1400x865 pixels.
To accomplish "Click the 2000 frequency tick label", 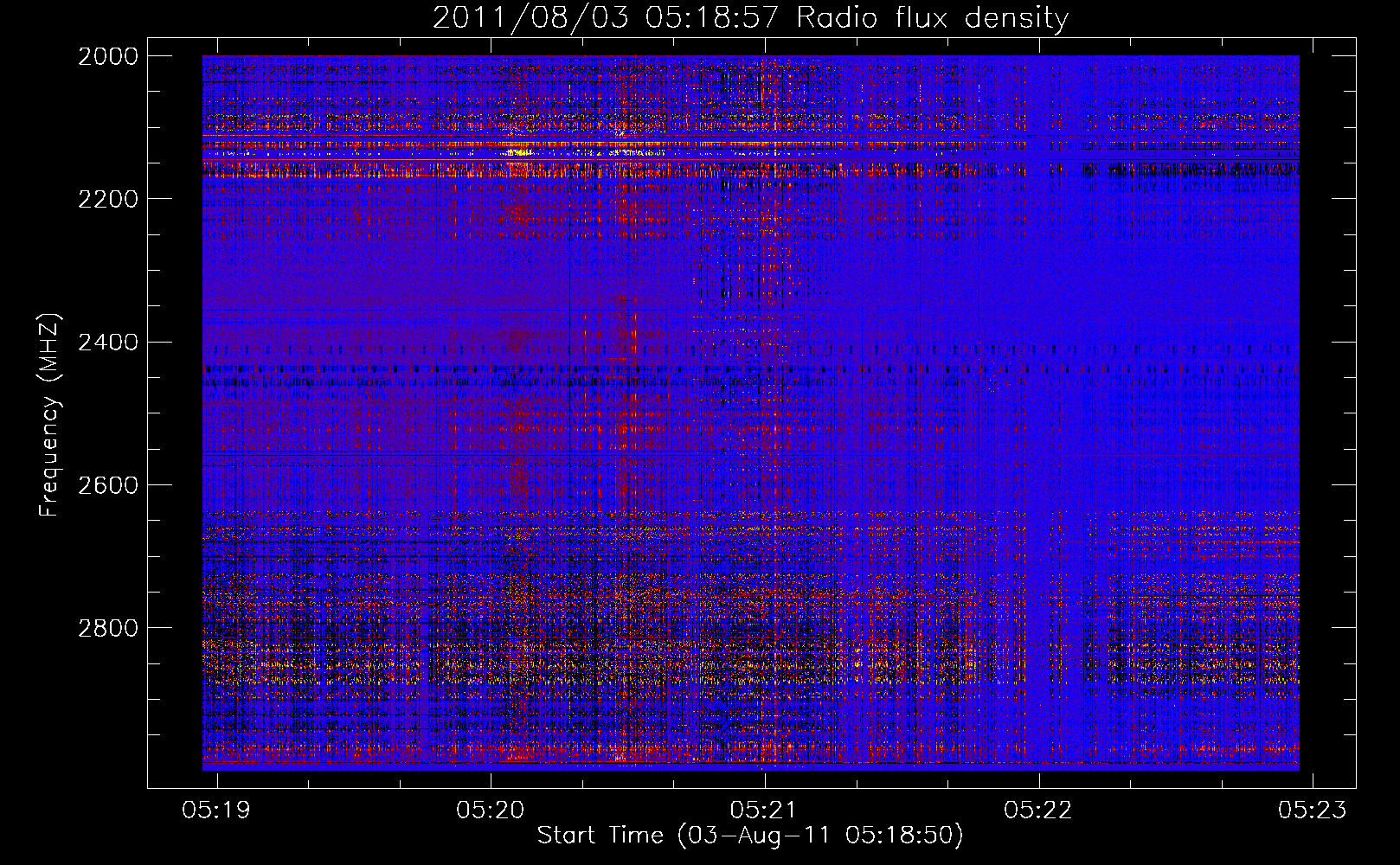I will pos(108,56).
